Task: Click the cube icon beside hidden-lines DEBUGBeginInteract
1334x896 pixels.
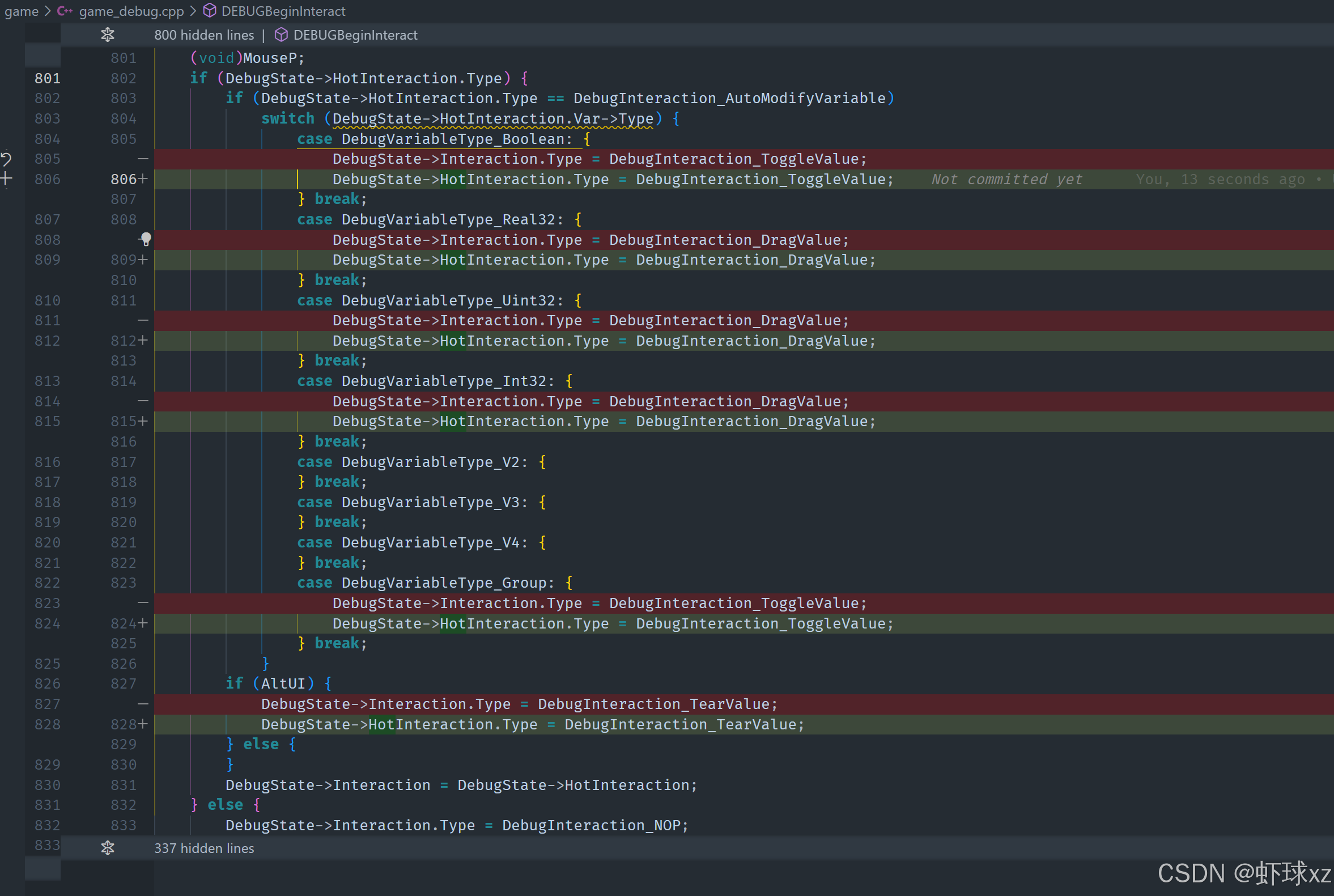Action: coord(281,35)
